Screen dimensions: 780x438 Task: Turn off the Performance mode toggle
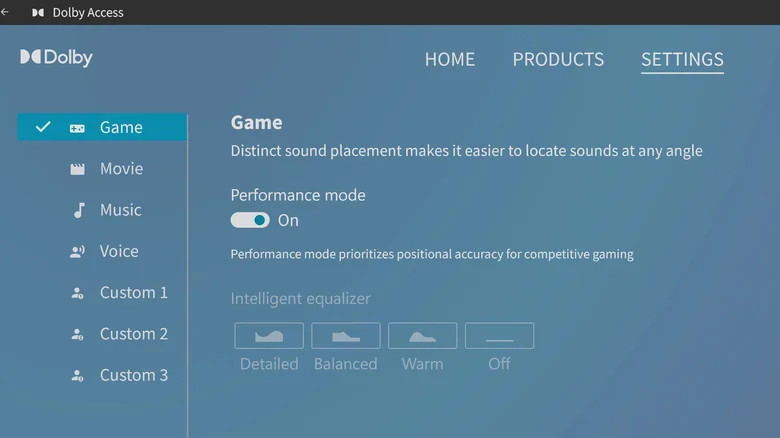[250, 220]
